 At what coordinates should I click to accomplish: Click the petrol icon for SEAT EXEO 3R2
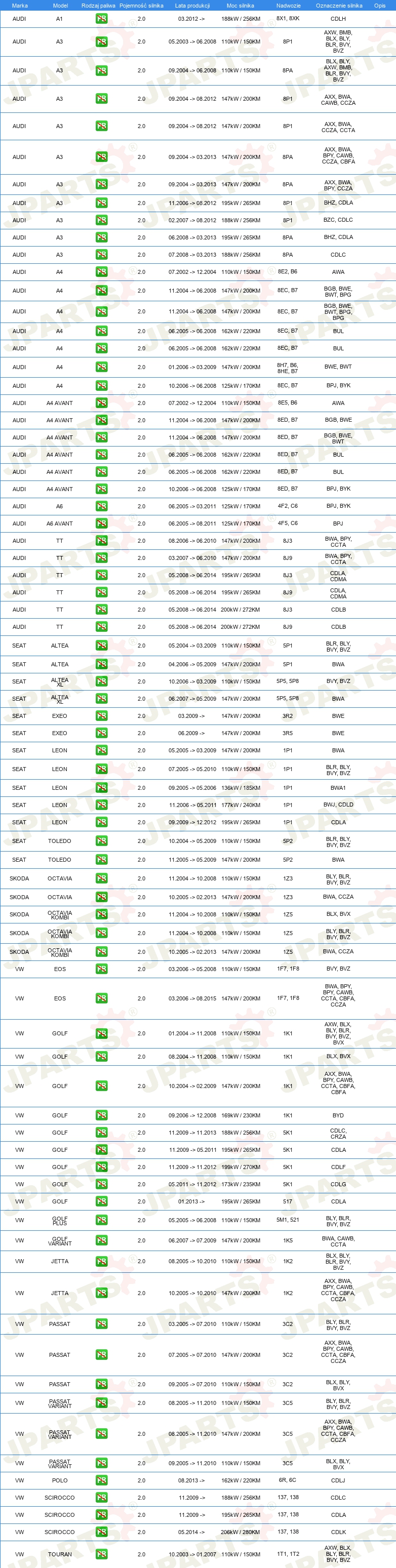101,716
